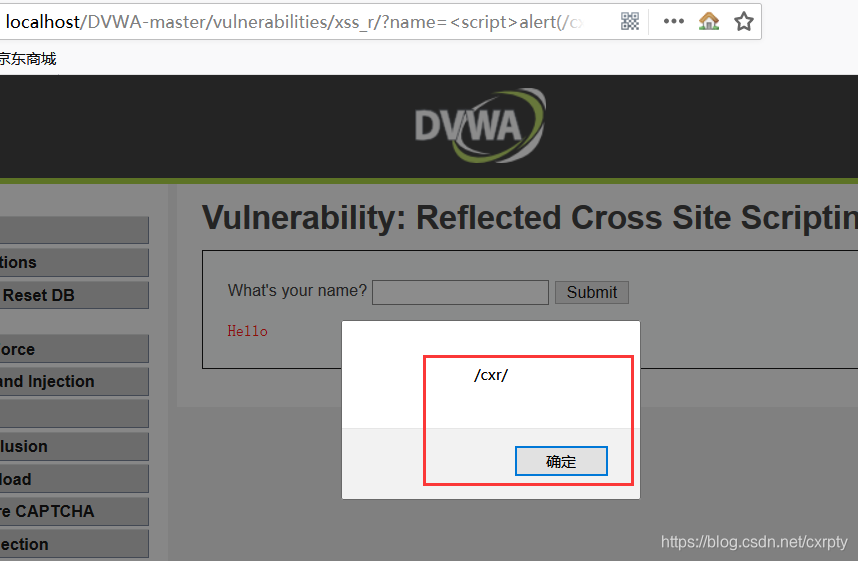Image resolution: width=858 pixels, height=561 pixels.
Task: Click the home icon in address bar
Action: (709, 21)
